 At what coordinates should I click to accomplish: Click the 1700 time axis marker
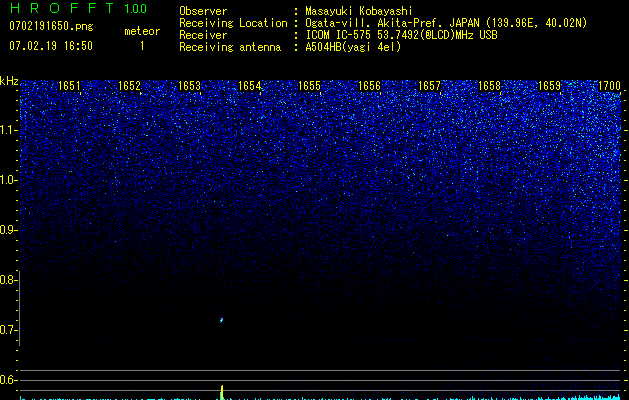pyautogui.click(x=610, y=86)
